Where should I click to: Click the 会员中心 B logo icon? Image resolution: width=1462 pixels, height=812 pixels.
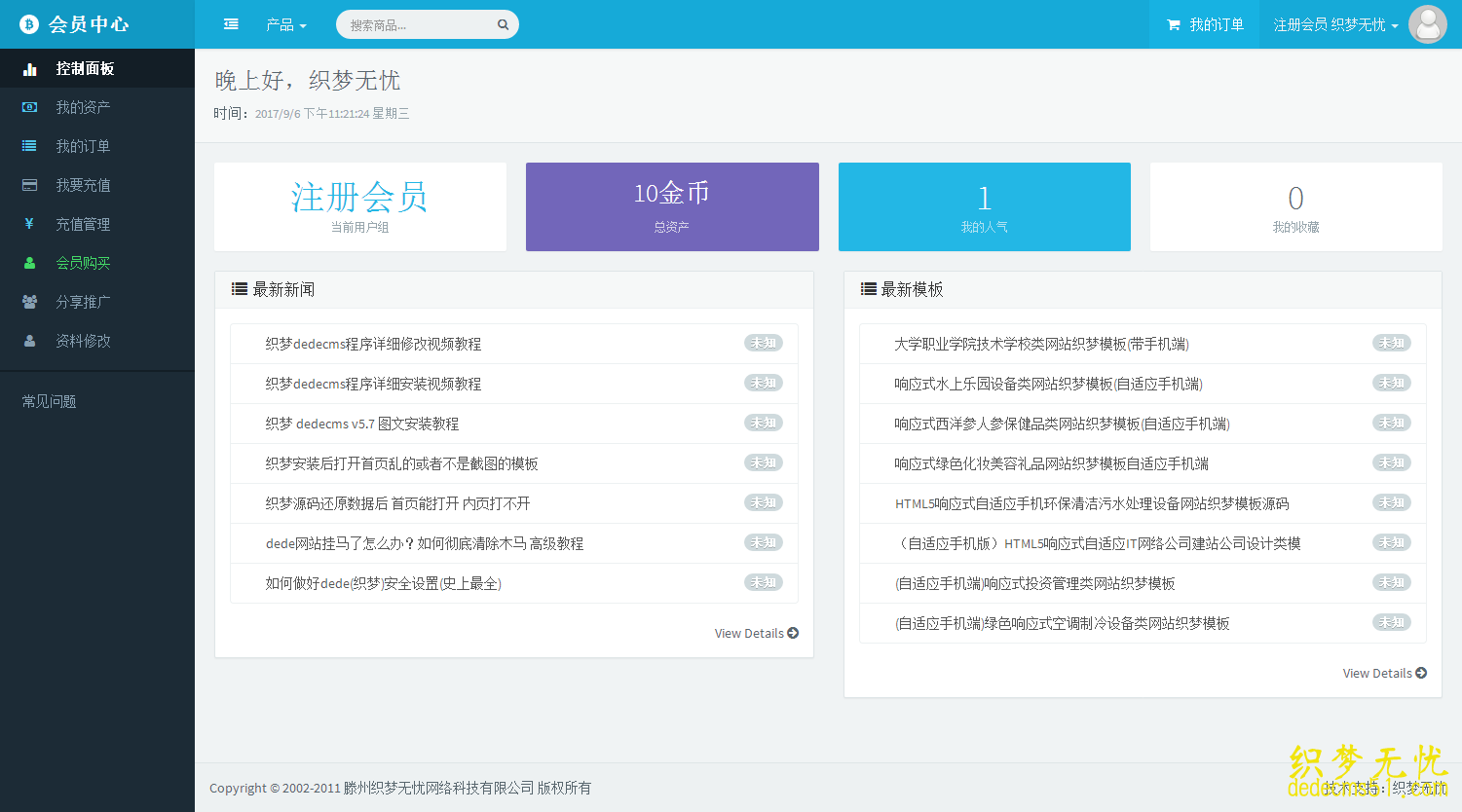[x=28, y=24]
